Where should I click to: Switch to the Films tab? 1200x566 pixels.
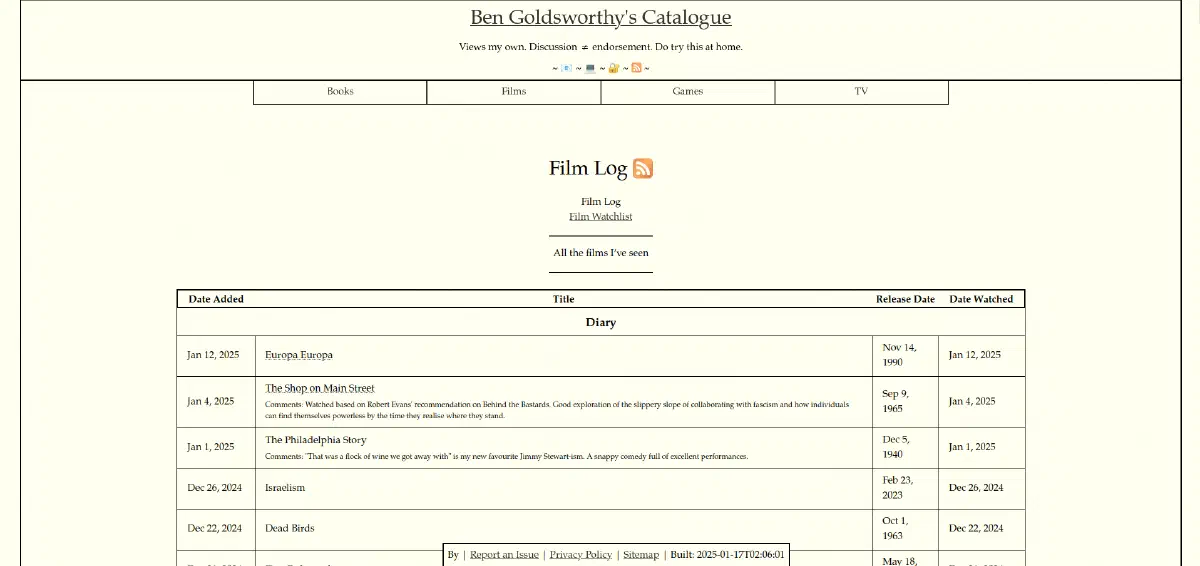[x=514, y=92]
